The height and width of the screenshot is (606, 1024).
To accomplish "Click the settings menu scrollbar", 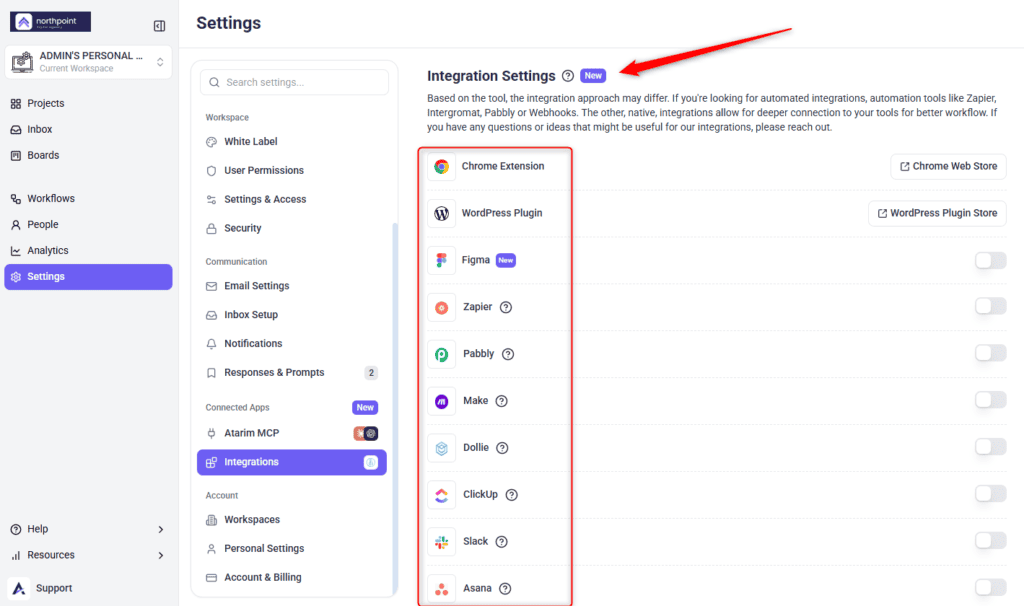I will [x=394, y=408].
